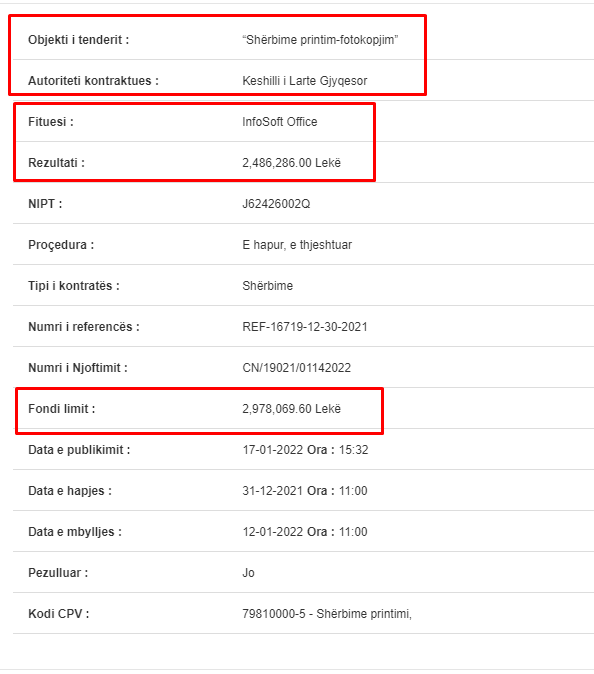
Task: Select the Rezultati amount 2,486,286.00 Lekë
Action: (291, 163)
